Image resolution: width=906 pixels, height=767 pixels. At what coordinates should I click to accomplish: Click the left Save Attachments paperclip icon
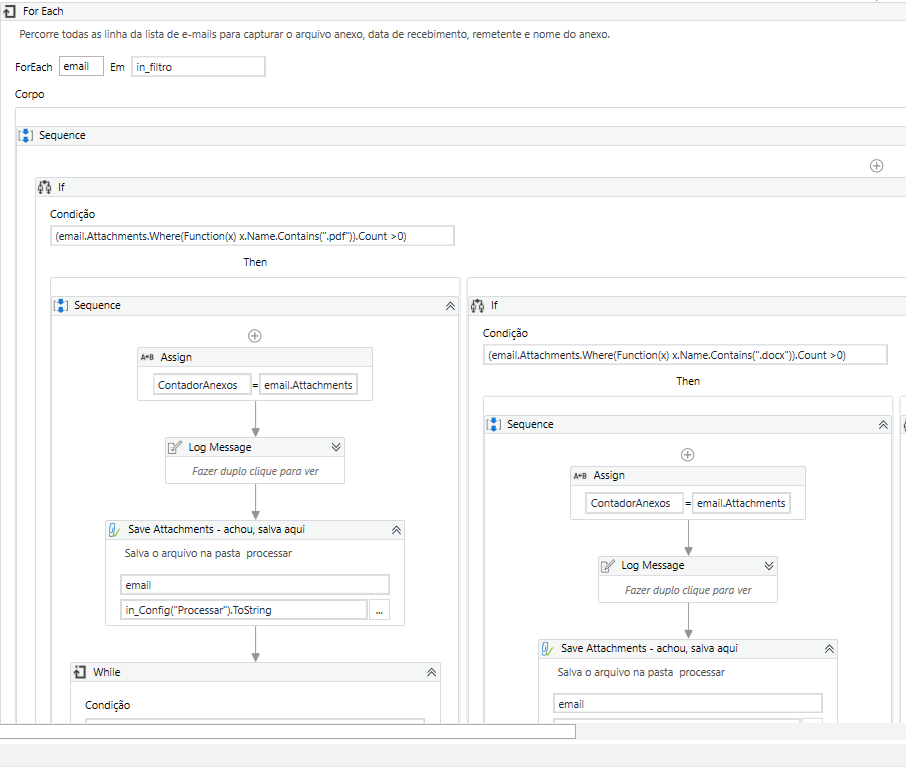(114, 529)
